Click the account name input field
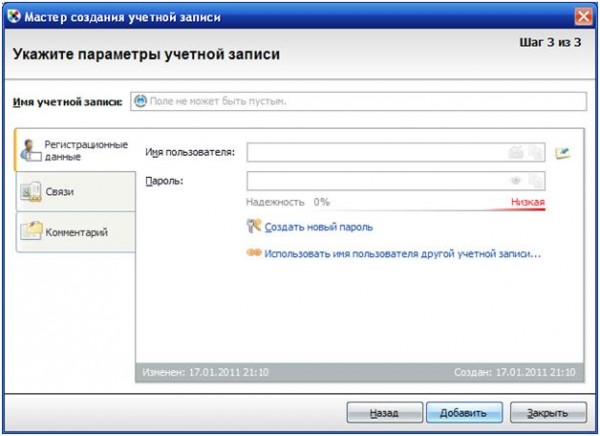 pos(358,101)
